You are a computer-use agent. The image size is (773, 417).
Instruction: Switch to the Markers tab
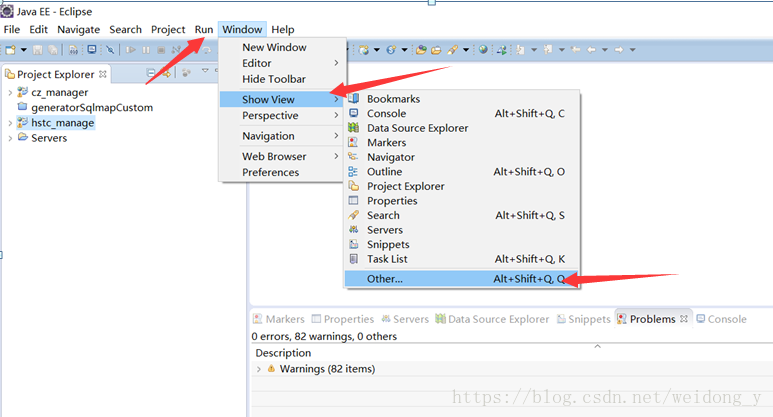[279, 319]
